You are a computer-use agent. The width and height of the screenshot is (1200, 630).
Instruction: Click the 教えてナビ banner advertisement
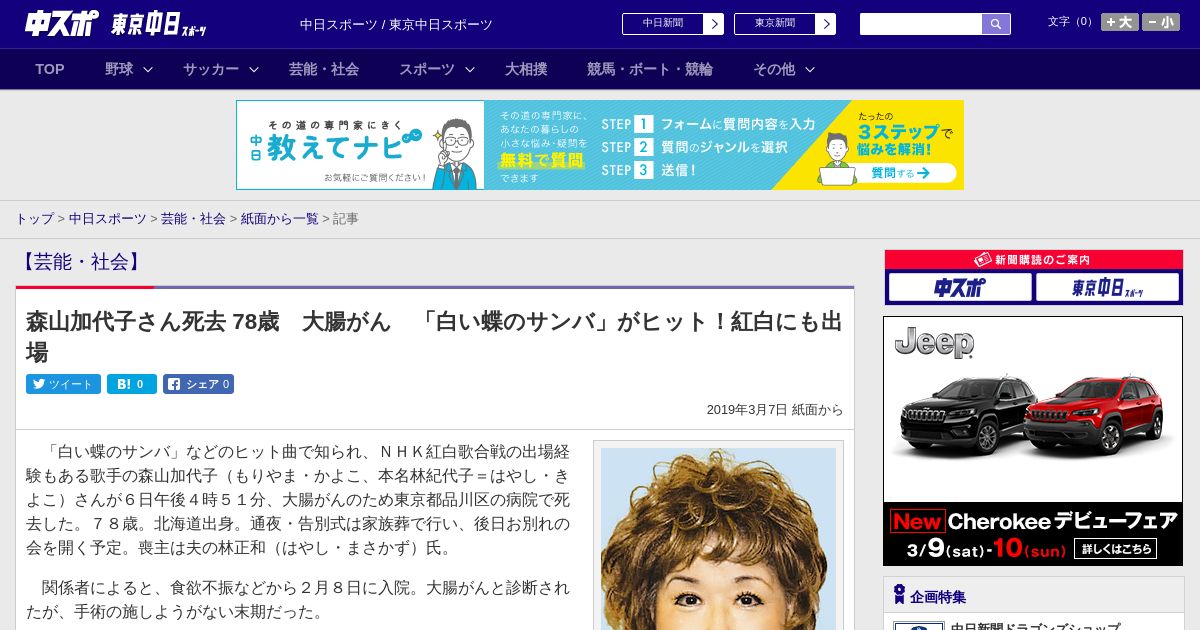(600, 145)
